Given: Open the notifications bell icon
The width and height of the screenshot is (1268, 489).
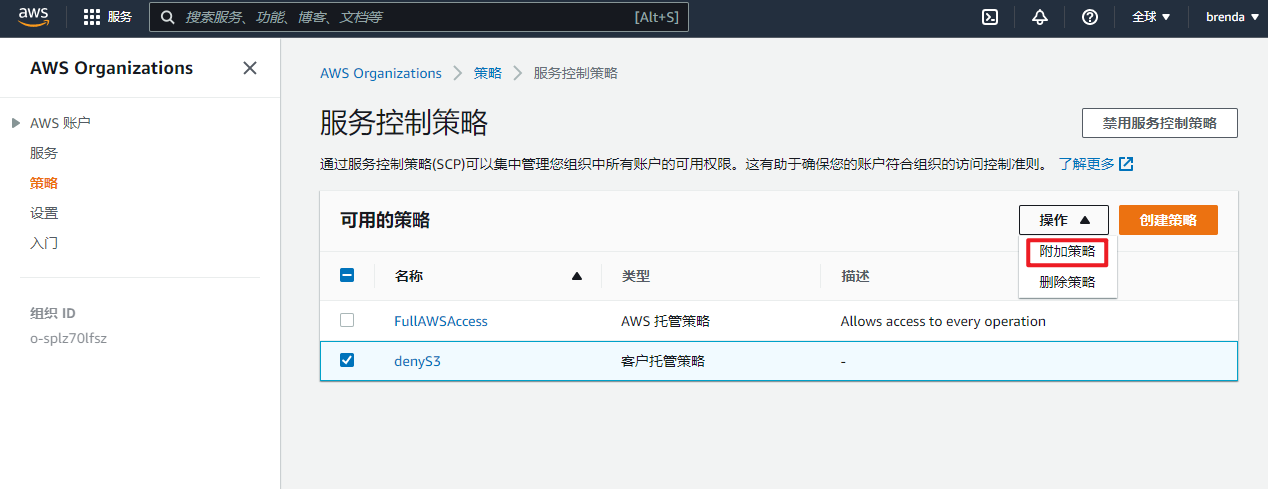Looking at the screenshot, I should pos(1040,17).
